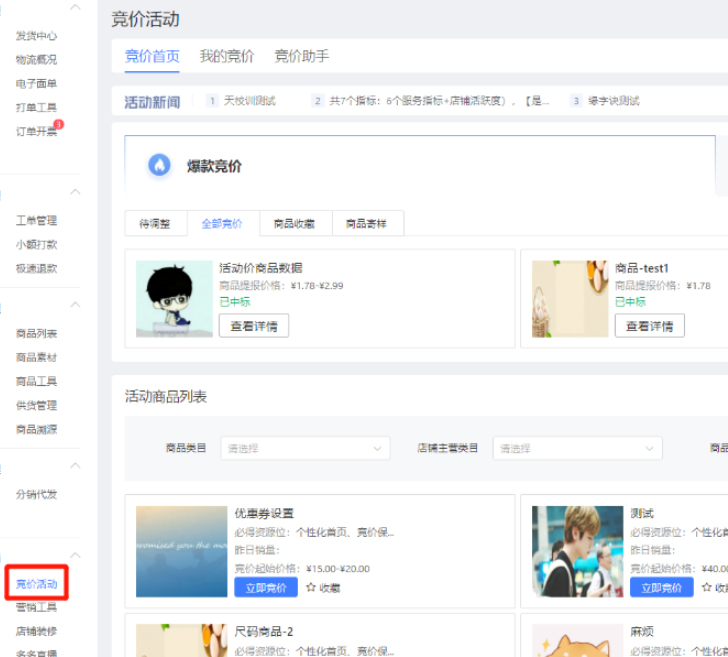The width and height of the screenshot is (728, 657).
Task: Open 电子面单 in the sidebar
Action: coord(37,84)
